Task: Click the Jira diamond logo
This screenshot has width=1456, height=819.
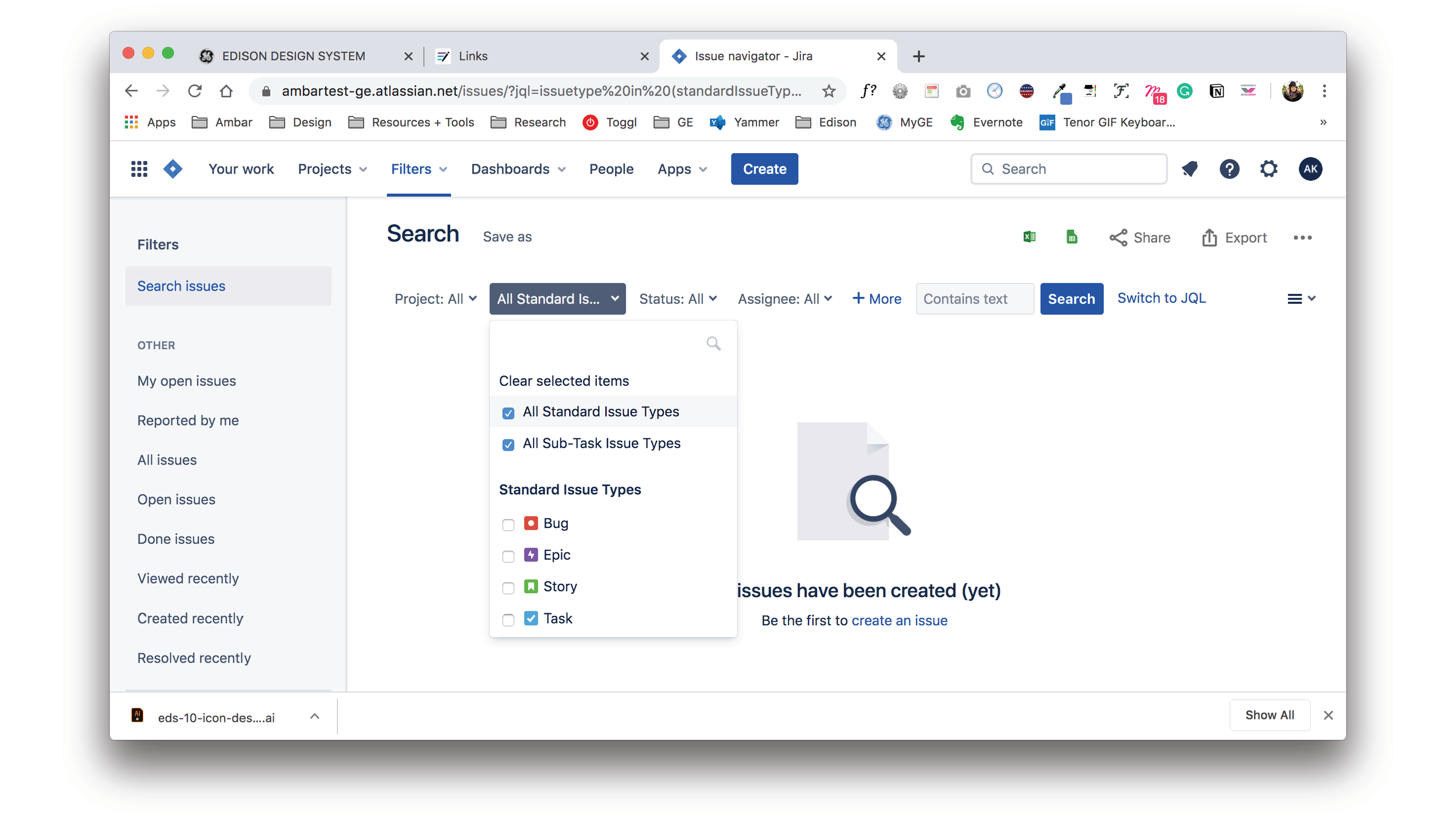Action: pos(173,169)
